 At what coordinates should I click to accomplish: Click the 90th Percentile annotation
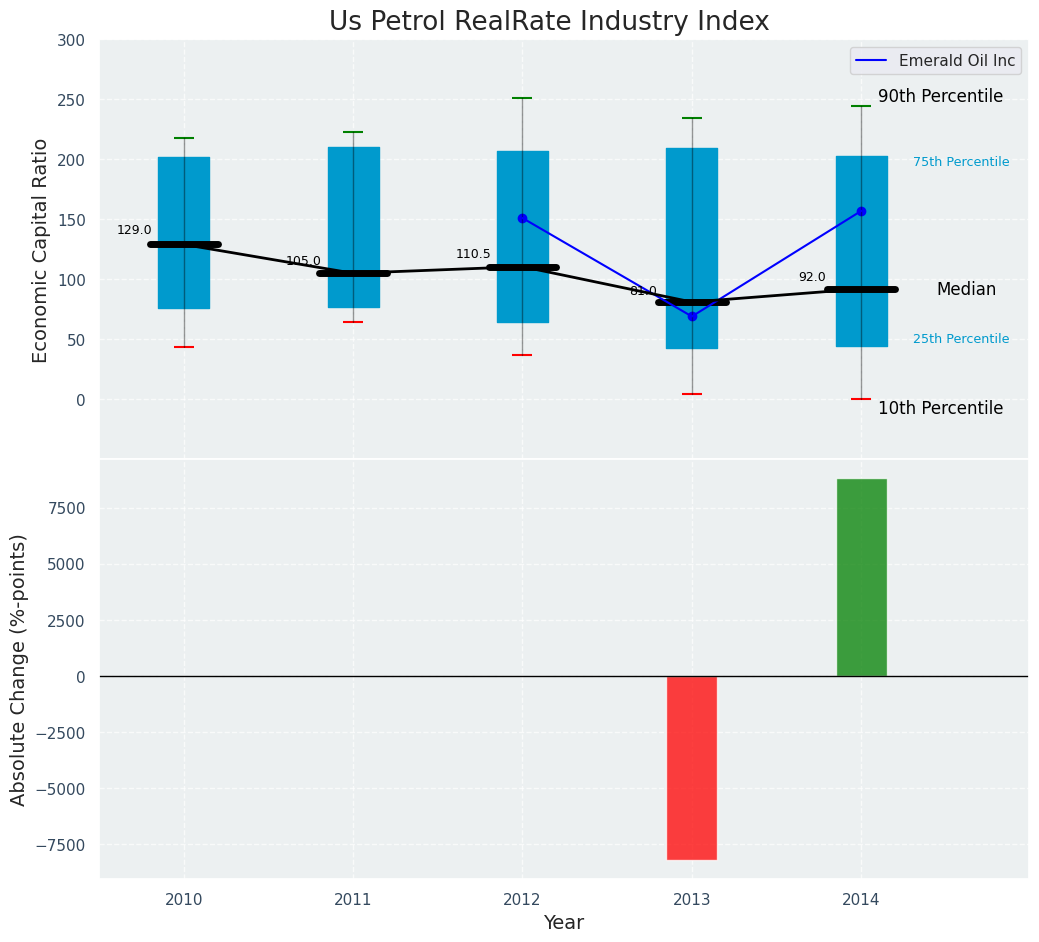tap(940, 96)
